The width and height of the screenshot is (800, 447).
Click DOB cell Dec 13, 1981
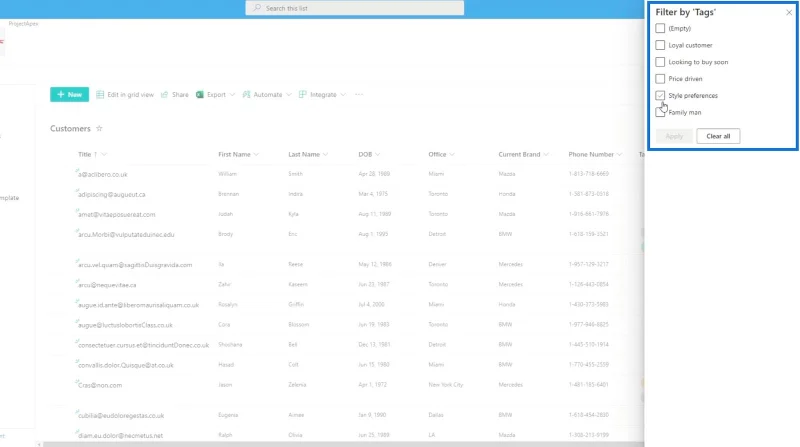(x=374, y=344)
